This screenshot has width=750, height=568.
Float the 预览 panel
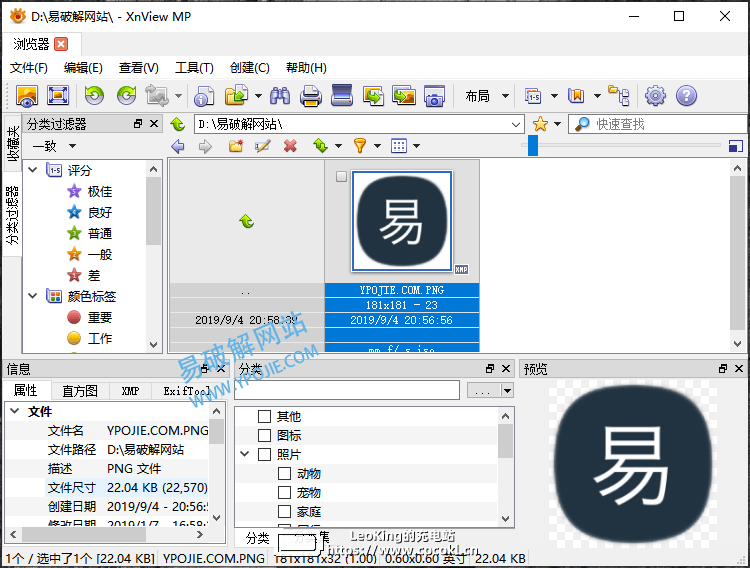click(x=723, y=368)
